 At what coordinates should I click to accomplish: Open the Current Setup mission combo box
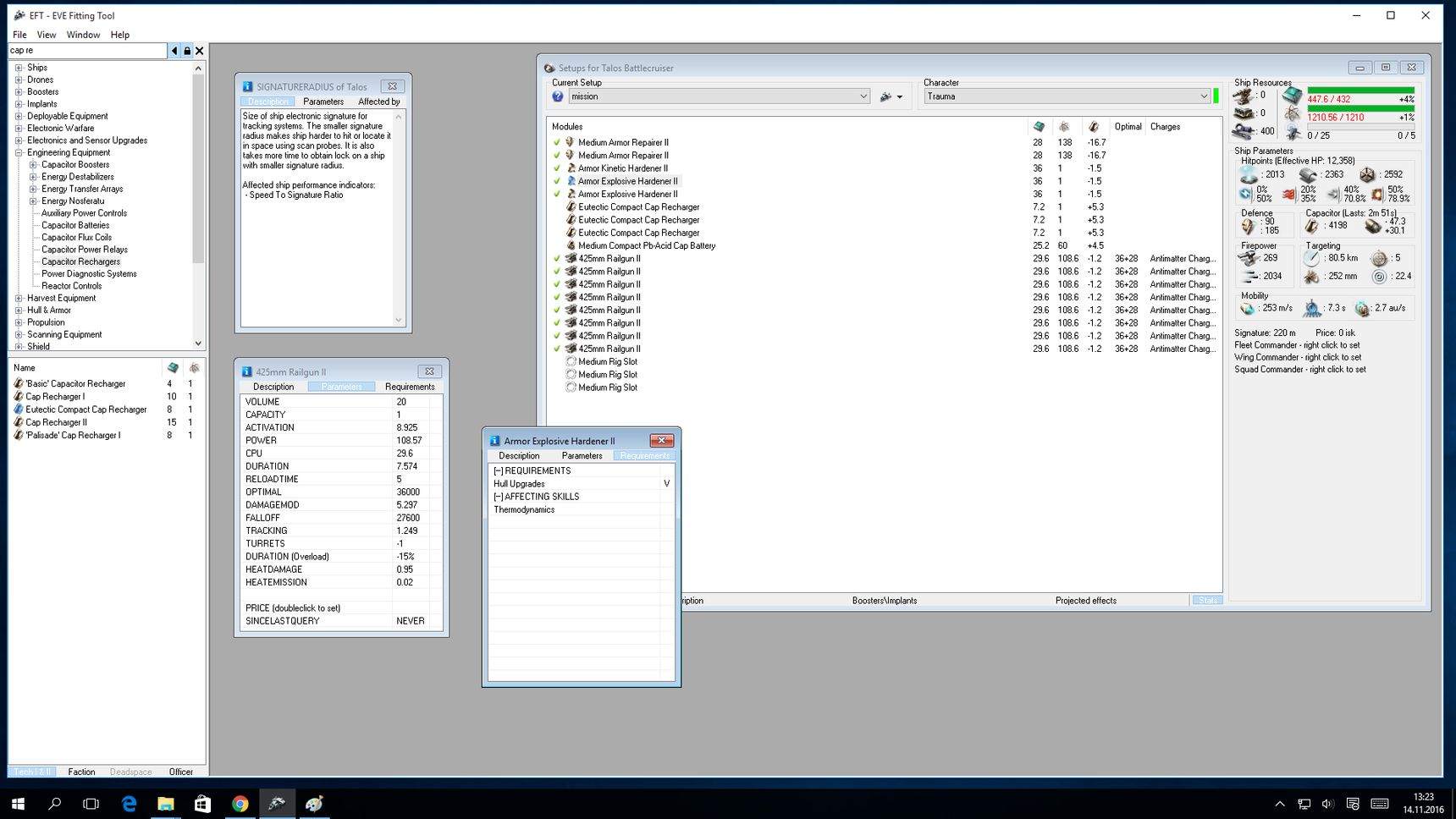pos(719,96)
